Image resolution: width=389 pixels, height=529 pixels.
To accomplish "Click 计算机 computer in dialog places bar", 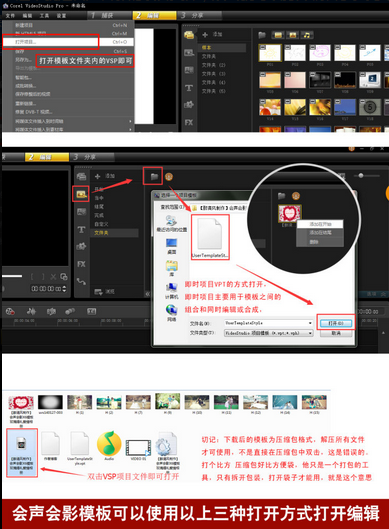I will click(171, 291).
